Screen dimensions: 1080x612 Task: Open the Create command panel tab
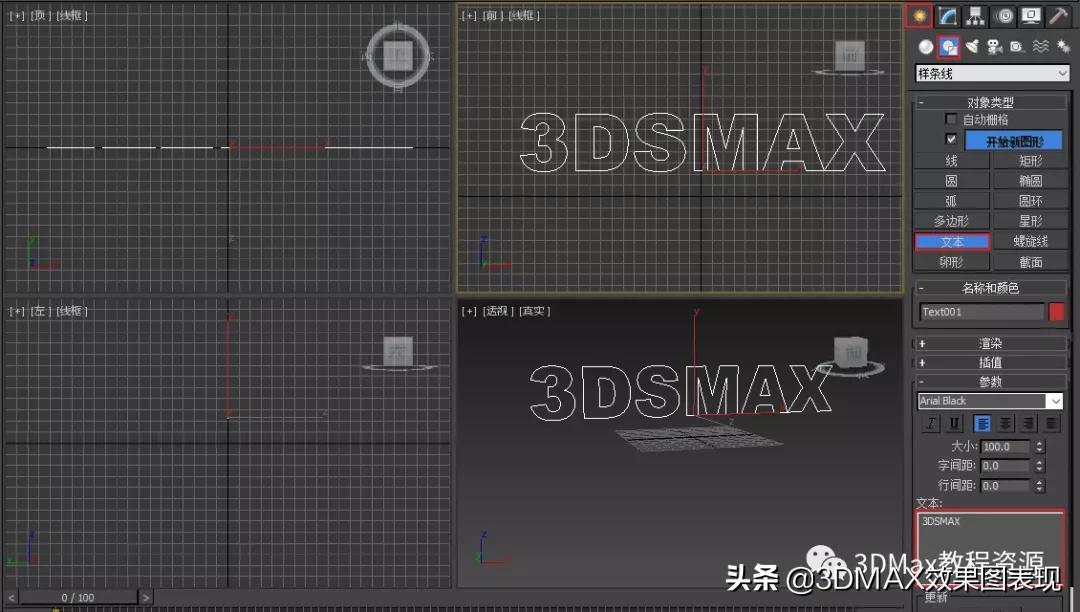click(x=919, y=16)
